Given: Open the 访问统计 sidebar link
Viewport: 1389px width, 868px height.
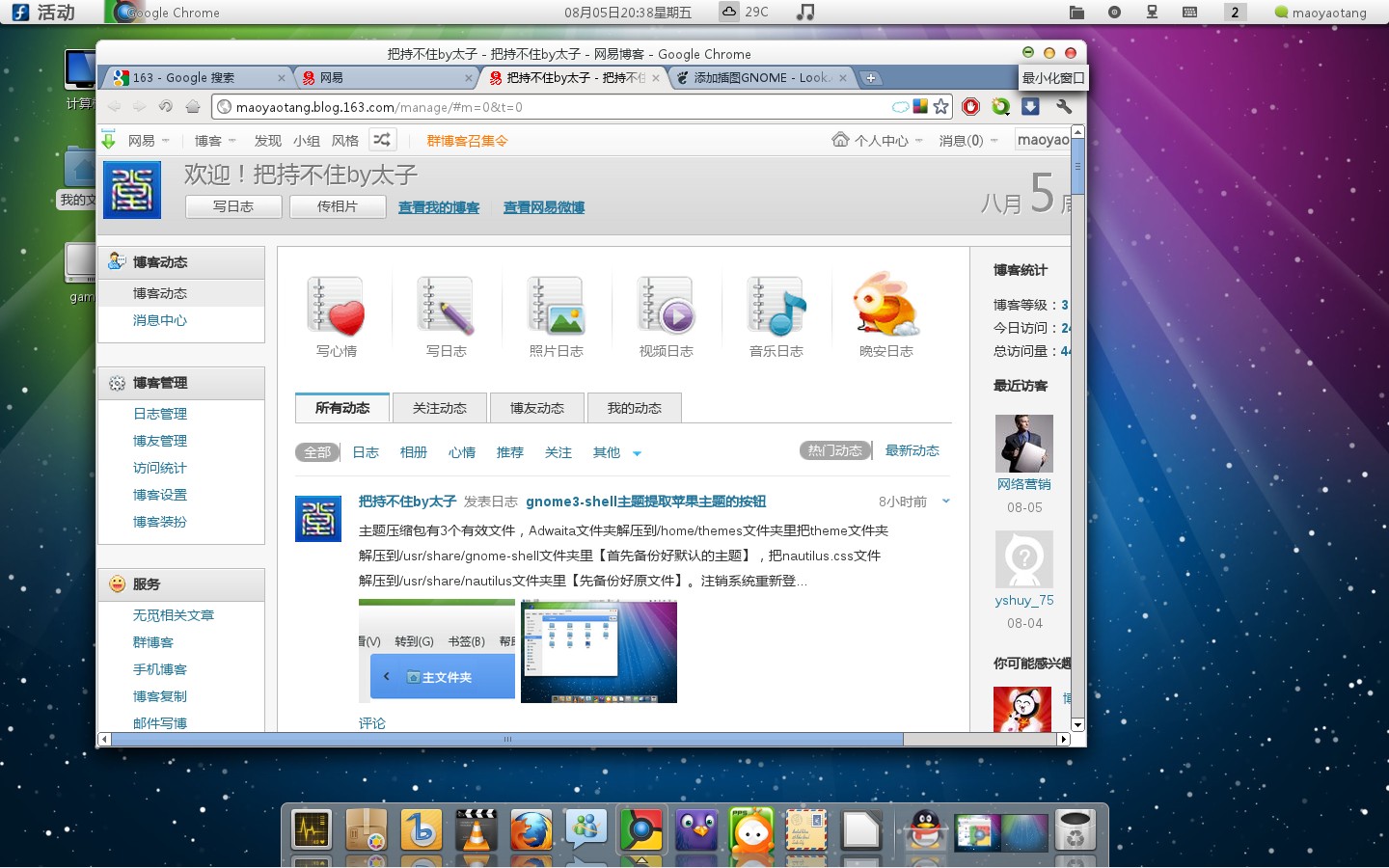Looking at the screenshot, I should (x=160, y=468).
